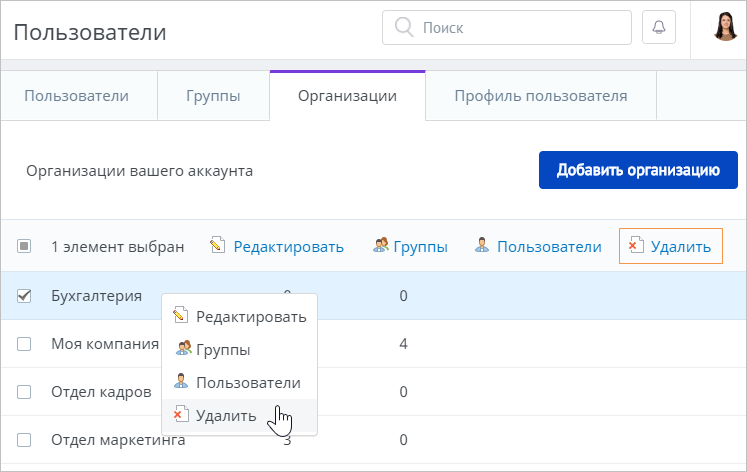The image size is (747, 472).
Task: Select the Отдел маркетинга organization name
Action: tap(118, 440)
